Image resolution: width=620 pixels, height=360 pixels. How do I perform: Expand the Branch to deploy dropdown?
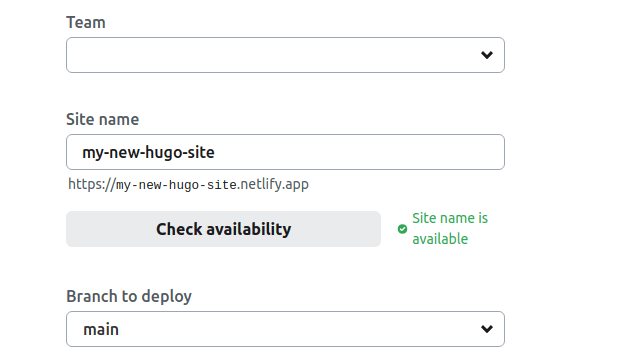pyautogui.click(x=285, y=329)
